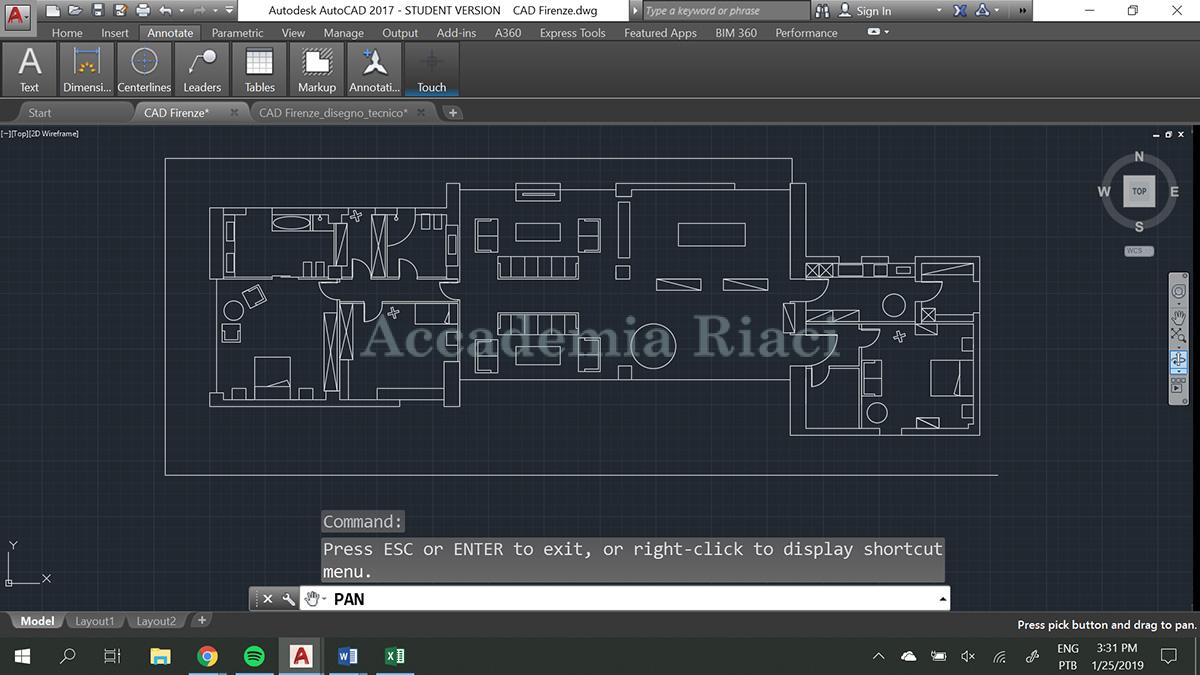Click the Undo arrow icon
This screenshot has height=675, width=1200.
(x=166, y=10)
